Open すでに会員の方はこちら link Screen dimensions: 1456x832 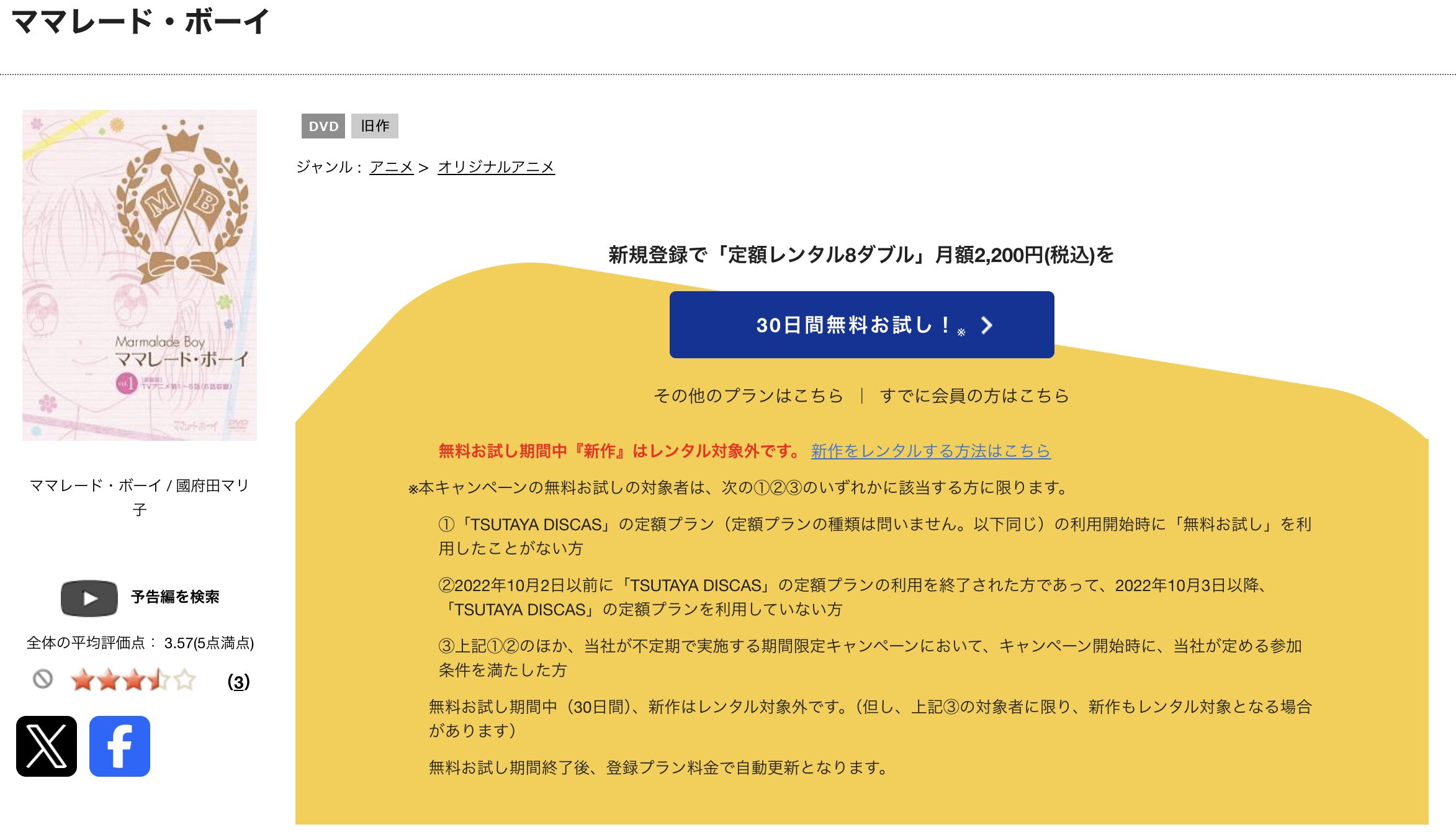pos(974,396)
